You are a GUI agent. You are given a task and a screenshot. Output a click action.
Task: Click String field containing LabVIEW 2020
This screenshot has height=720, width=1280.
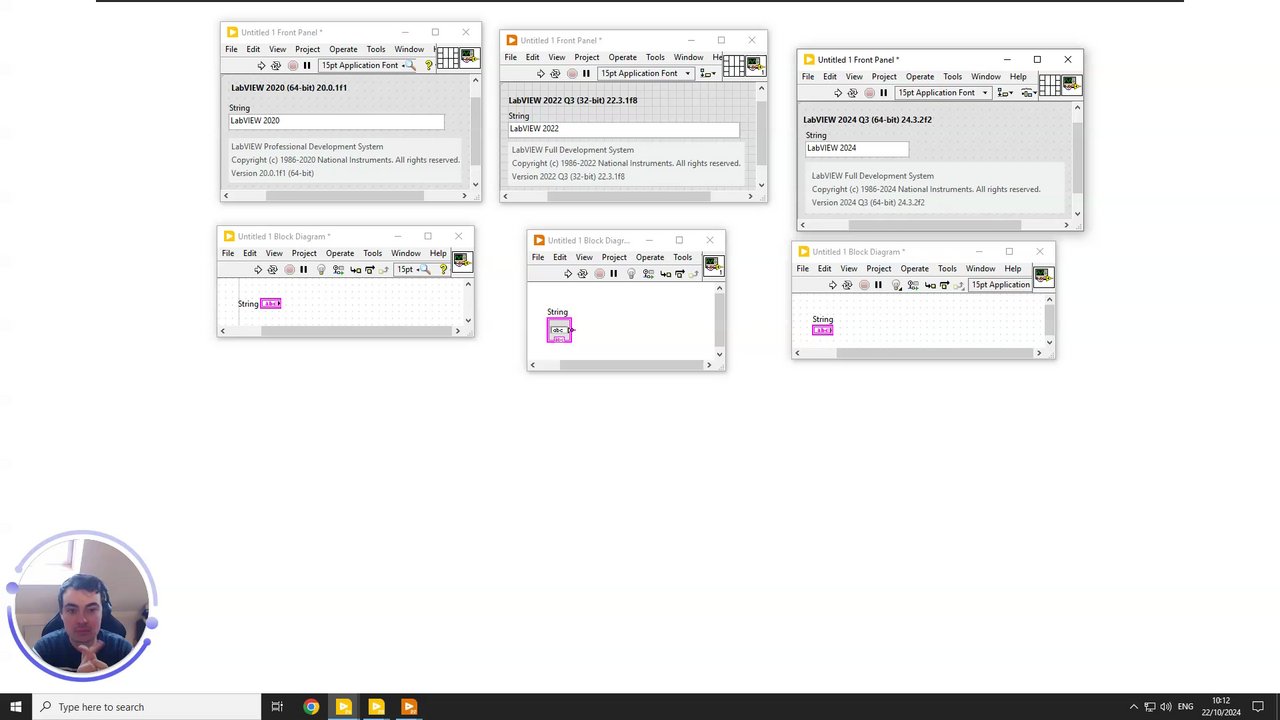(x=336, y=121)
